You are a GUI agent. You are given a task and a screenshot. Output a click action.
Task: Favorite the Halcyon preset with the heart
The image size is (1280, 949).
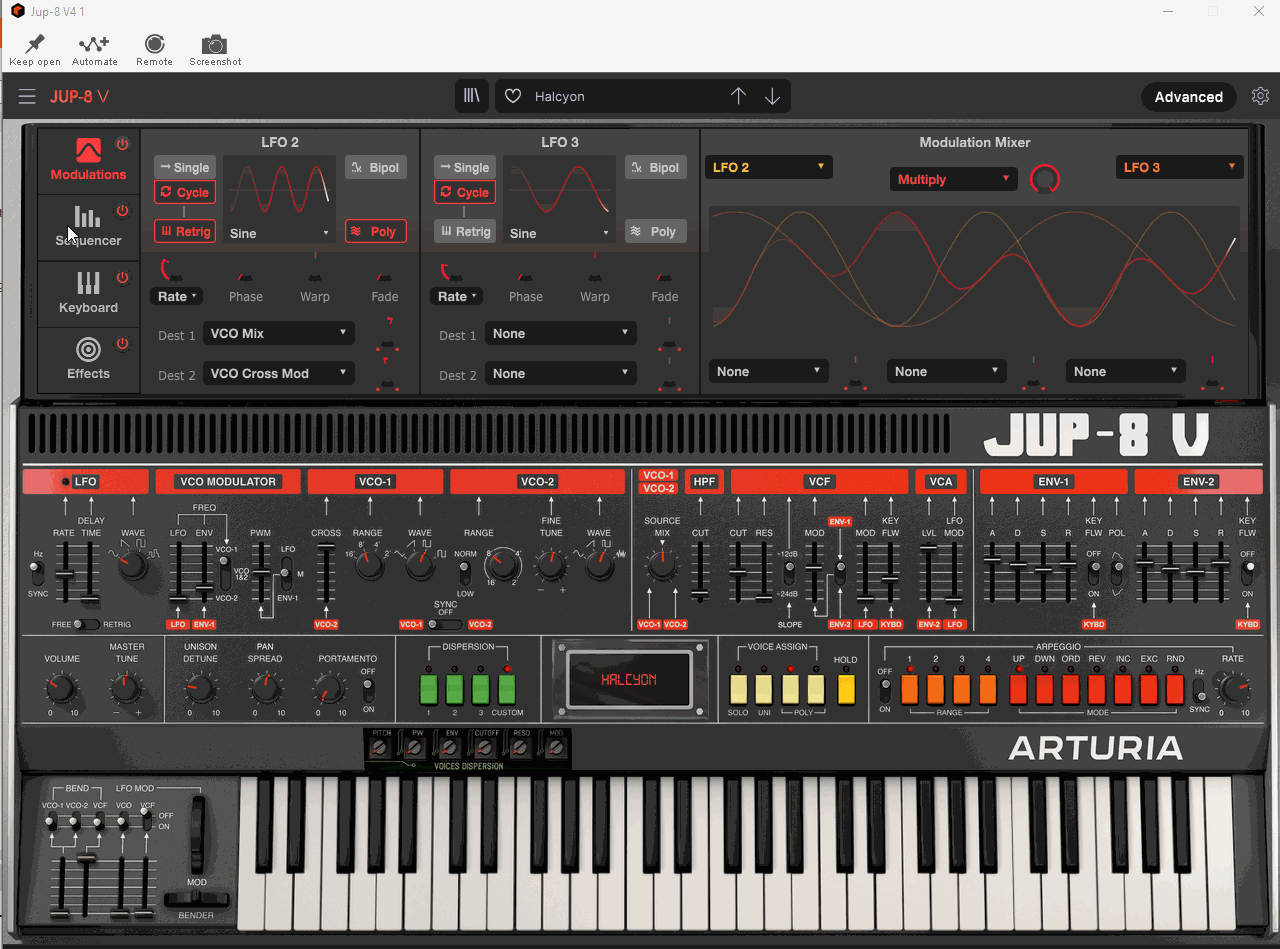coord(512,96)
